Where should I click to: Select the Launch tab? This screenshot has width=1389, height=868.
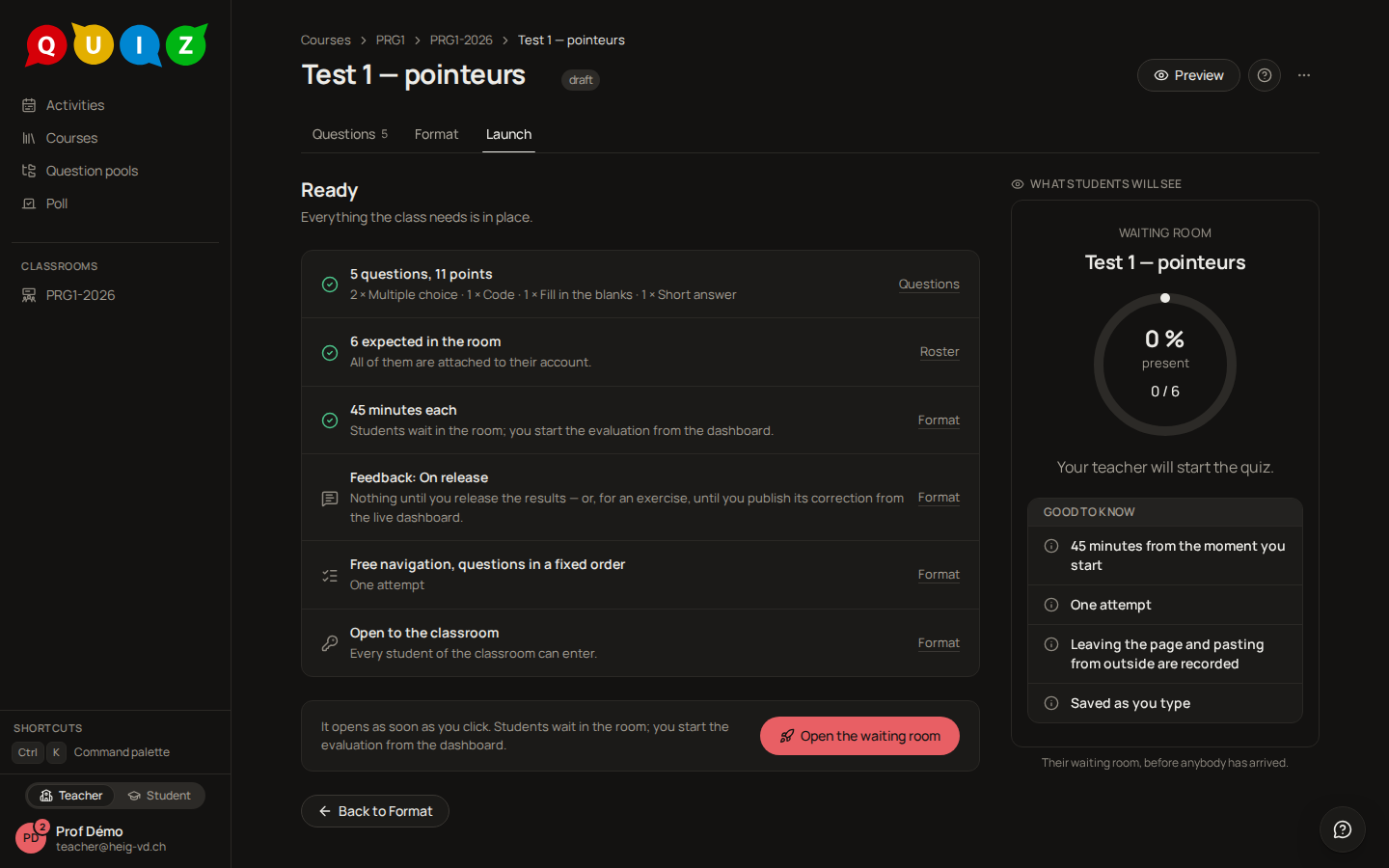(508, 134)
